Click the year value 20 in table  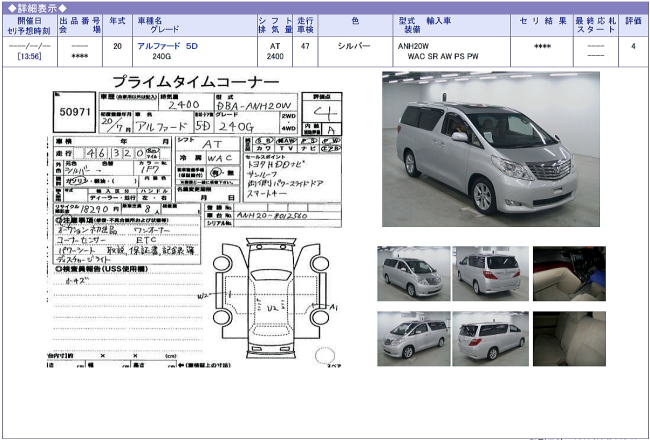(117, 46)
